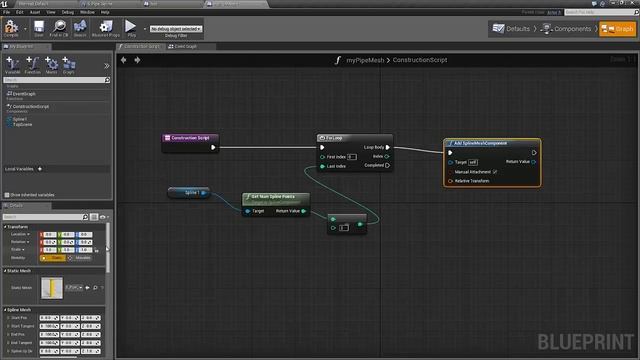Click Add SplineMeshComponent Return Value pin

click(x=534, y=162)
